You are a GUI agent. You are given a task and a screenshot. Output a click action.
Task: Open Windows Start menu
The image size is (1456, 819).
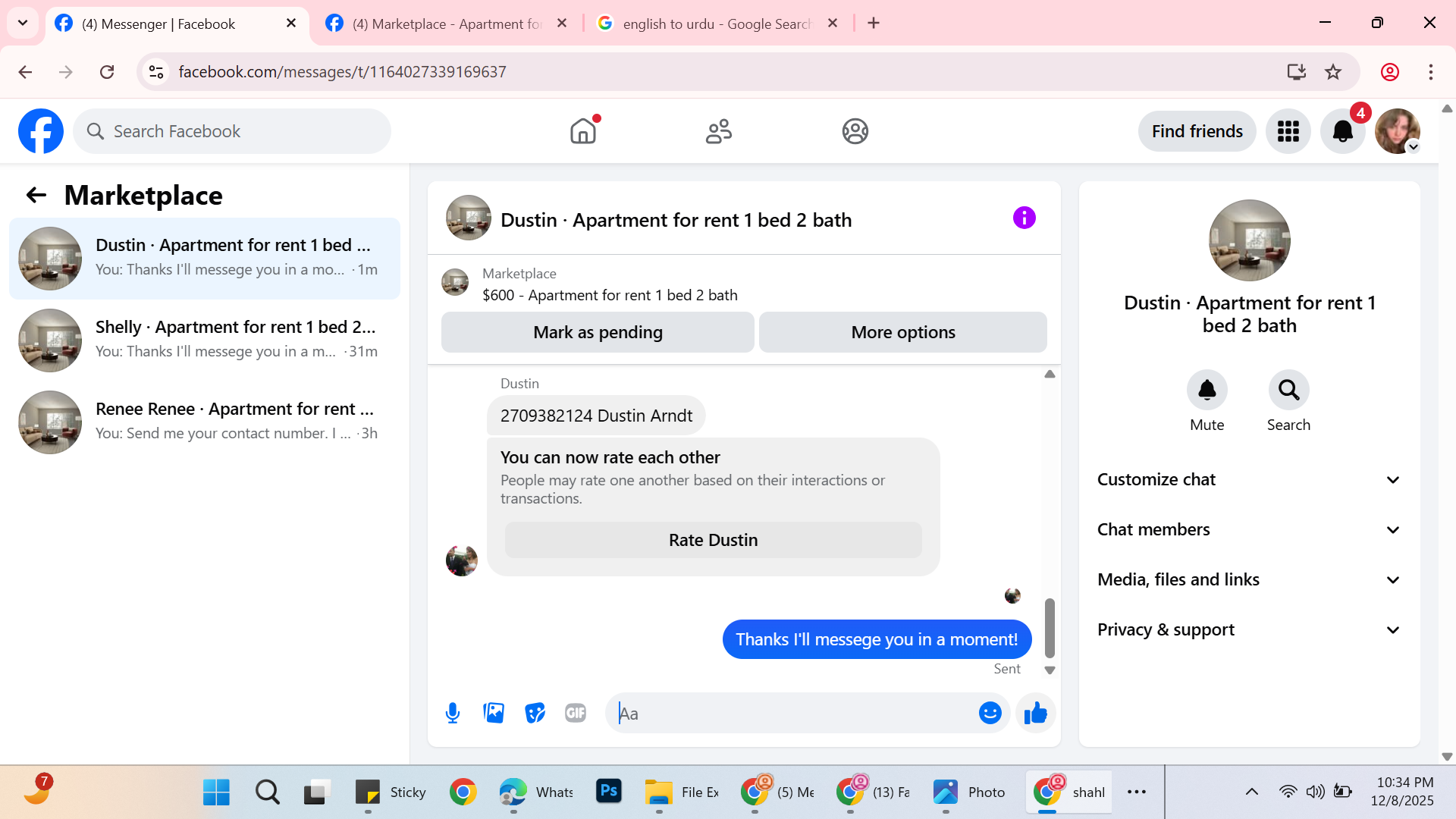[216, 792]
